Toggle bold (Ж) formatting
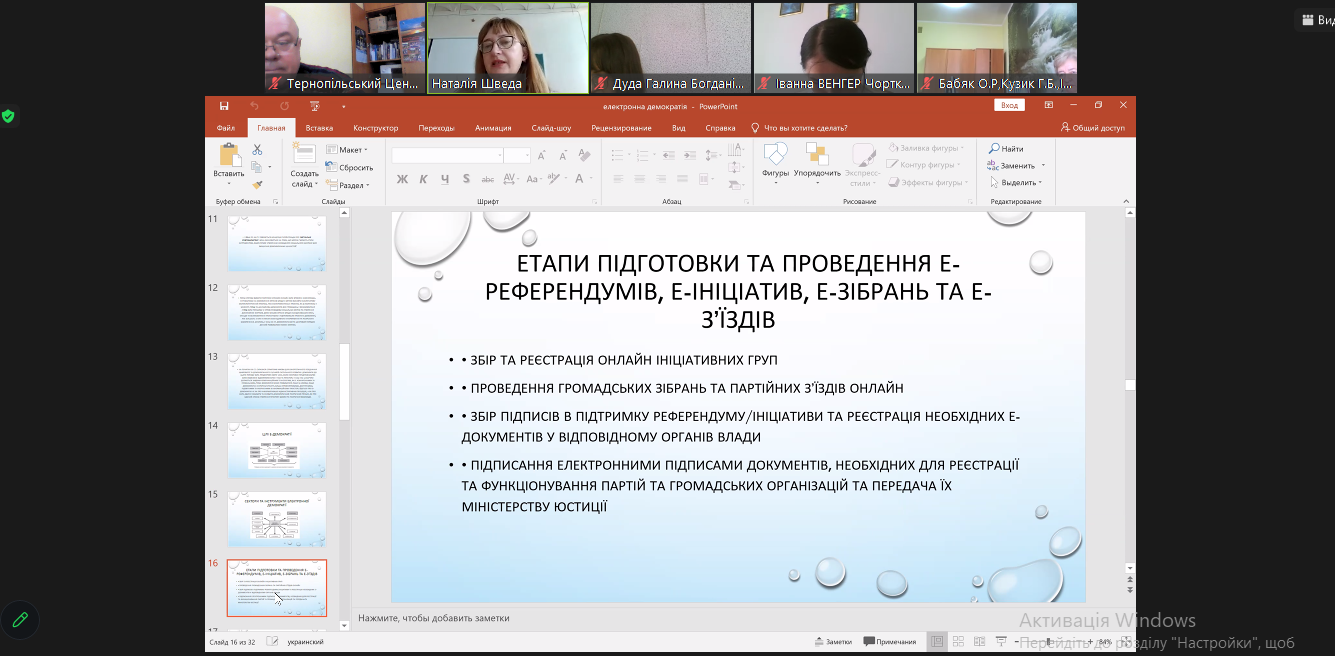Image resolution: width=1335 pixels, height=656 pixels. 402,180
